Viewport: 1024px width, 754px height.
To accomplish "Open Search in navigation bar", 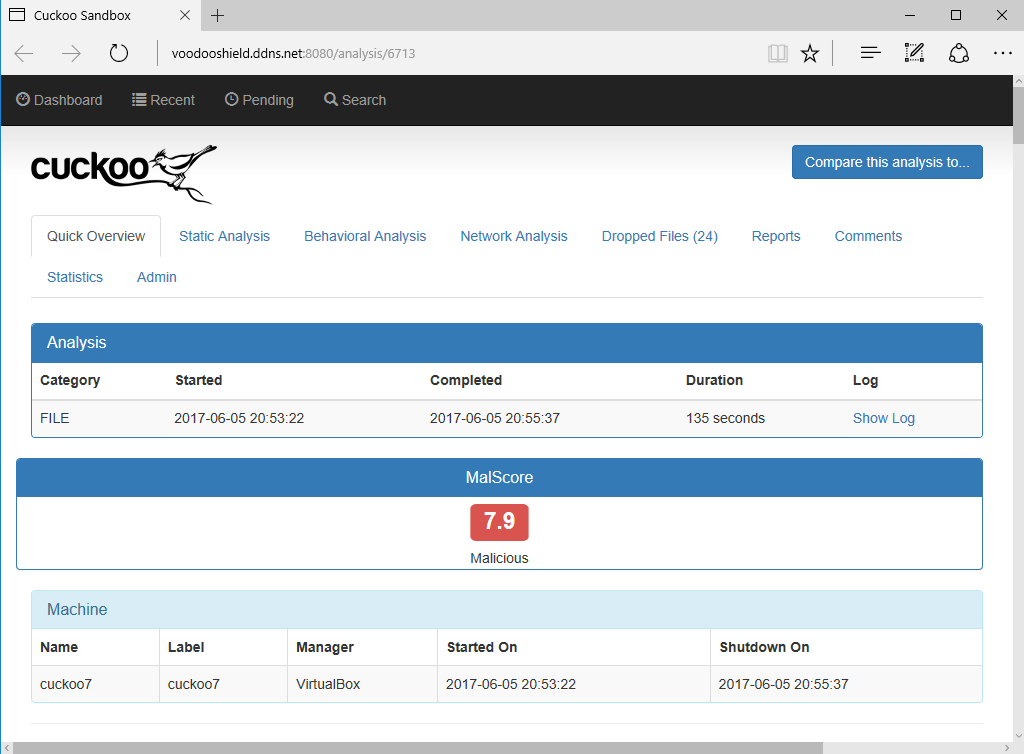I will click(355, 100).
